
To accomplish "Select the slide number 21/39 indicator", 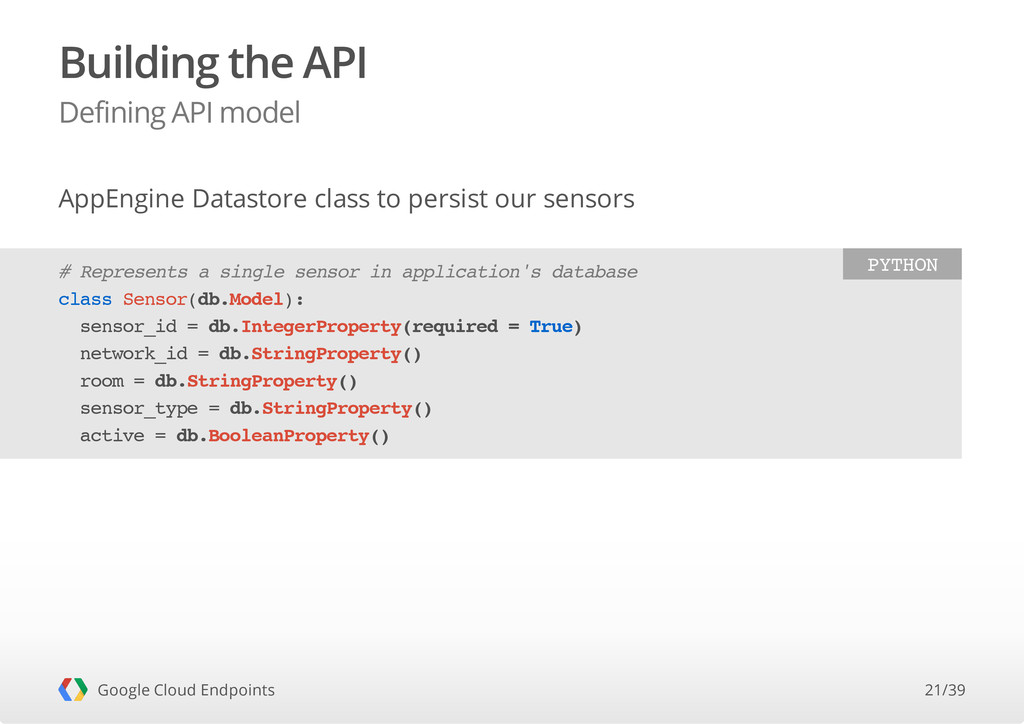I will coord(944,690).
